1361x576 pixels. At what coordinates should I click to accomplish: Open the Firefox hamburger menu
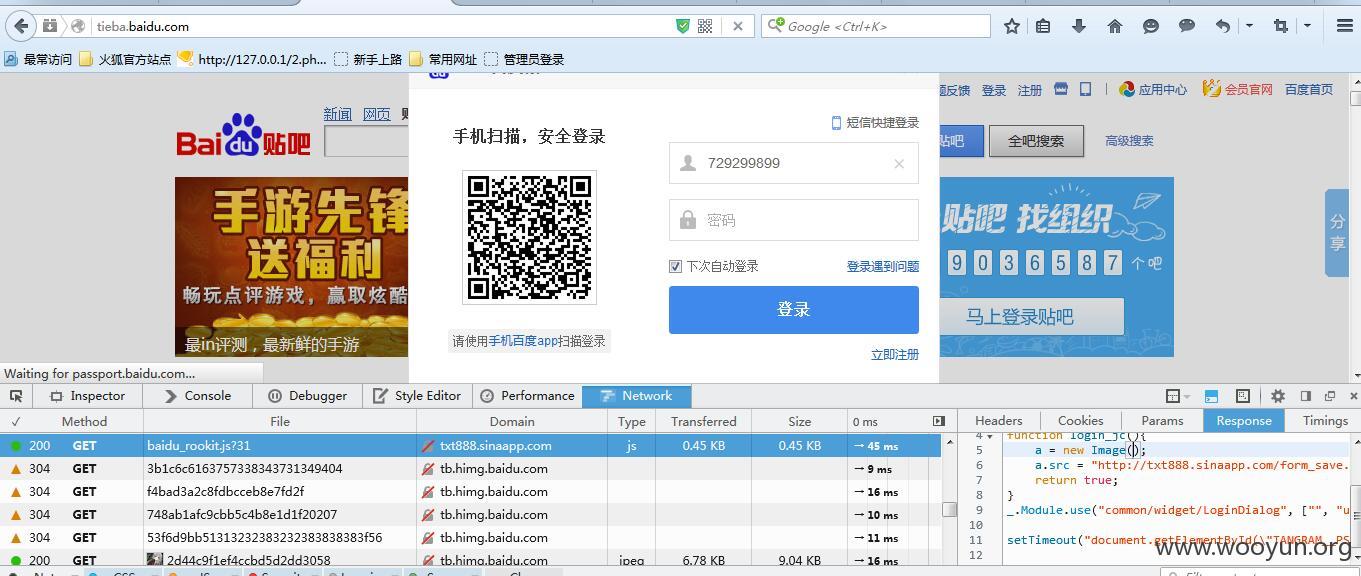[1345, 26]
